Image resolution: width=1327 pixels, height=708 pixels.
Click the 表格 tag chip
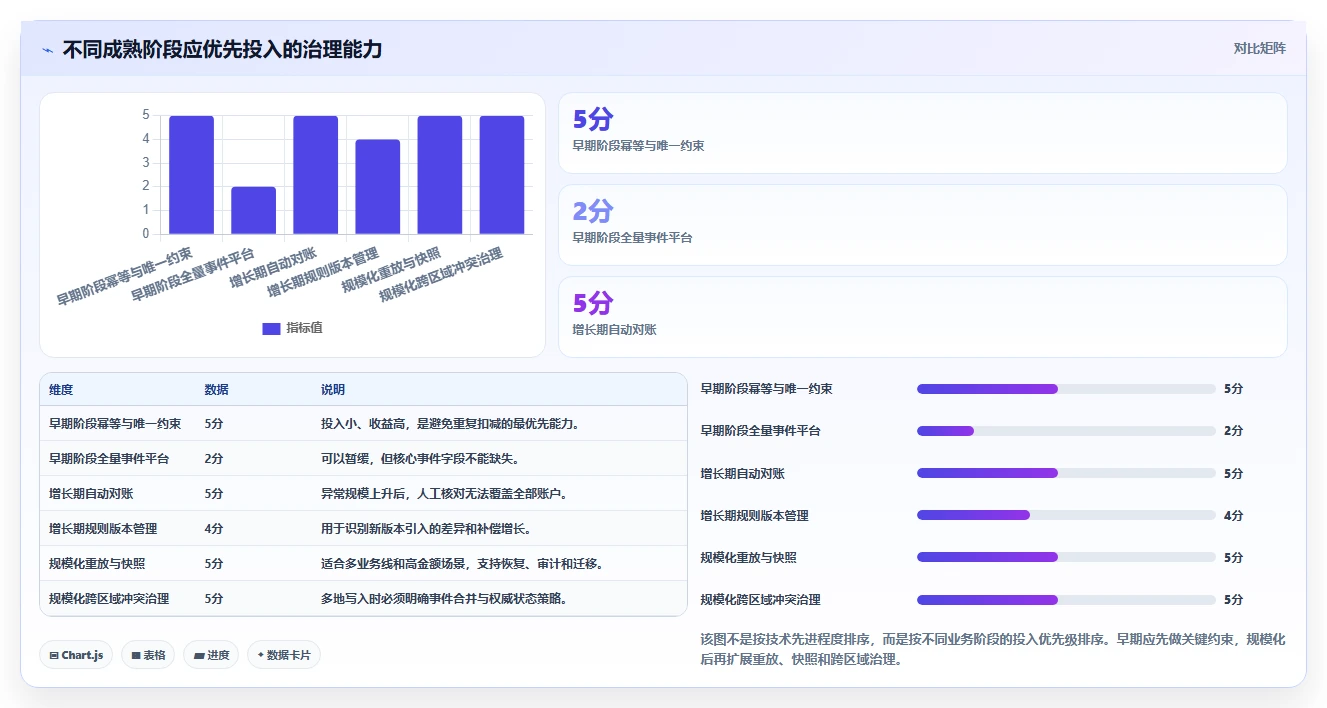(x=148, y=655)
